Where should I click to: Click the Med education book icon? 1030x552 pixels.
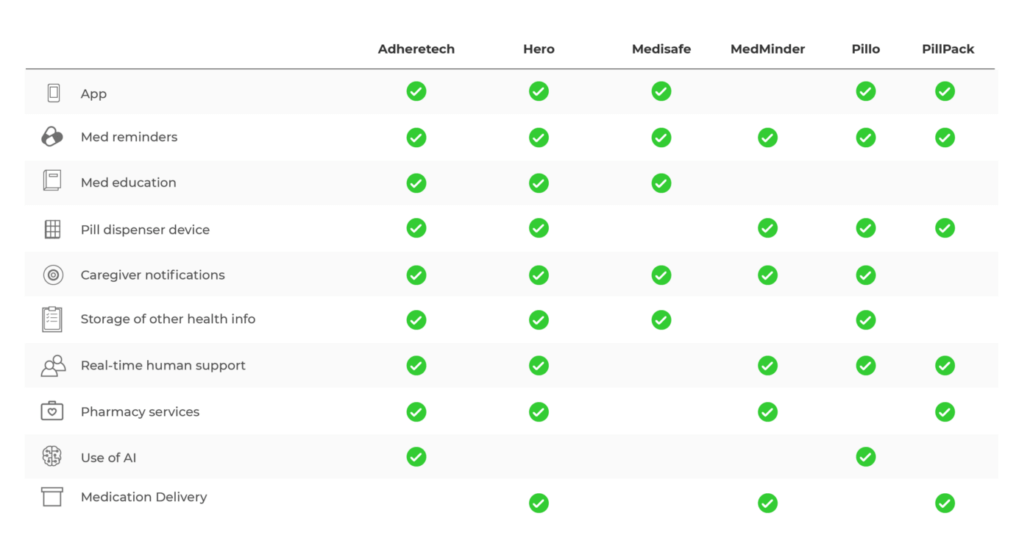pyautogui.click(x=53, y=180)
